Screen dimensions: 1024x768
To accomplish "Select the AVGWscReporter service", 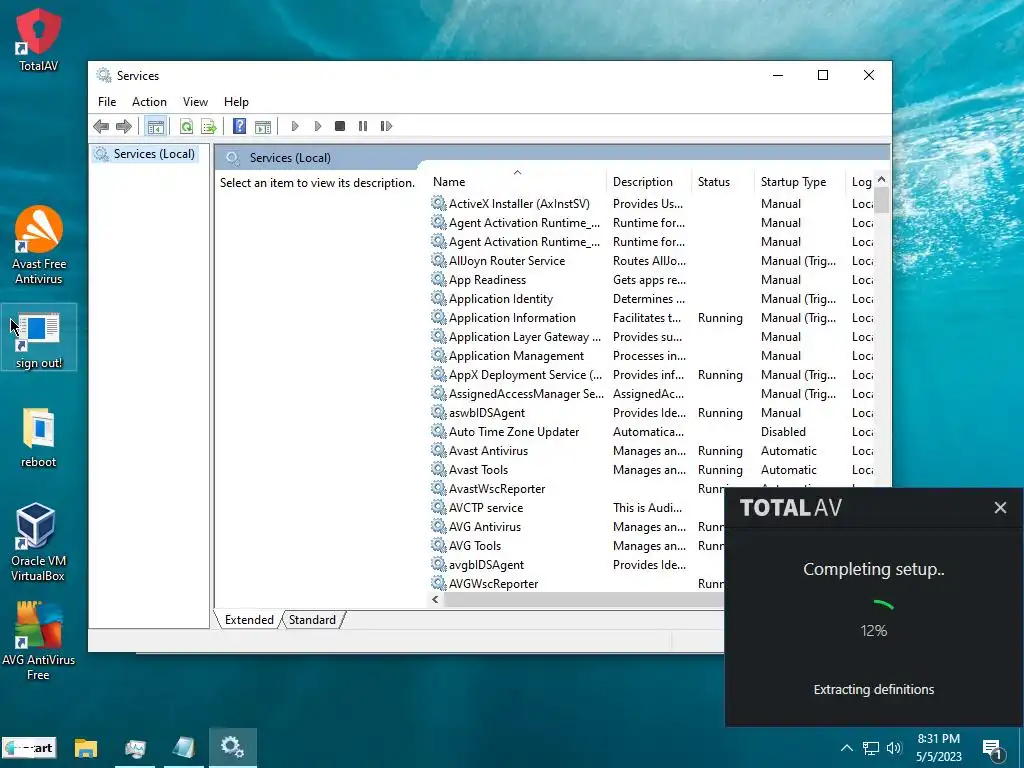I will click(x=494, y=584).
